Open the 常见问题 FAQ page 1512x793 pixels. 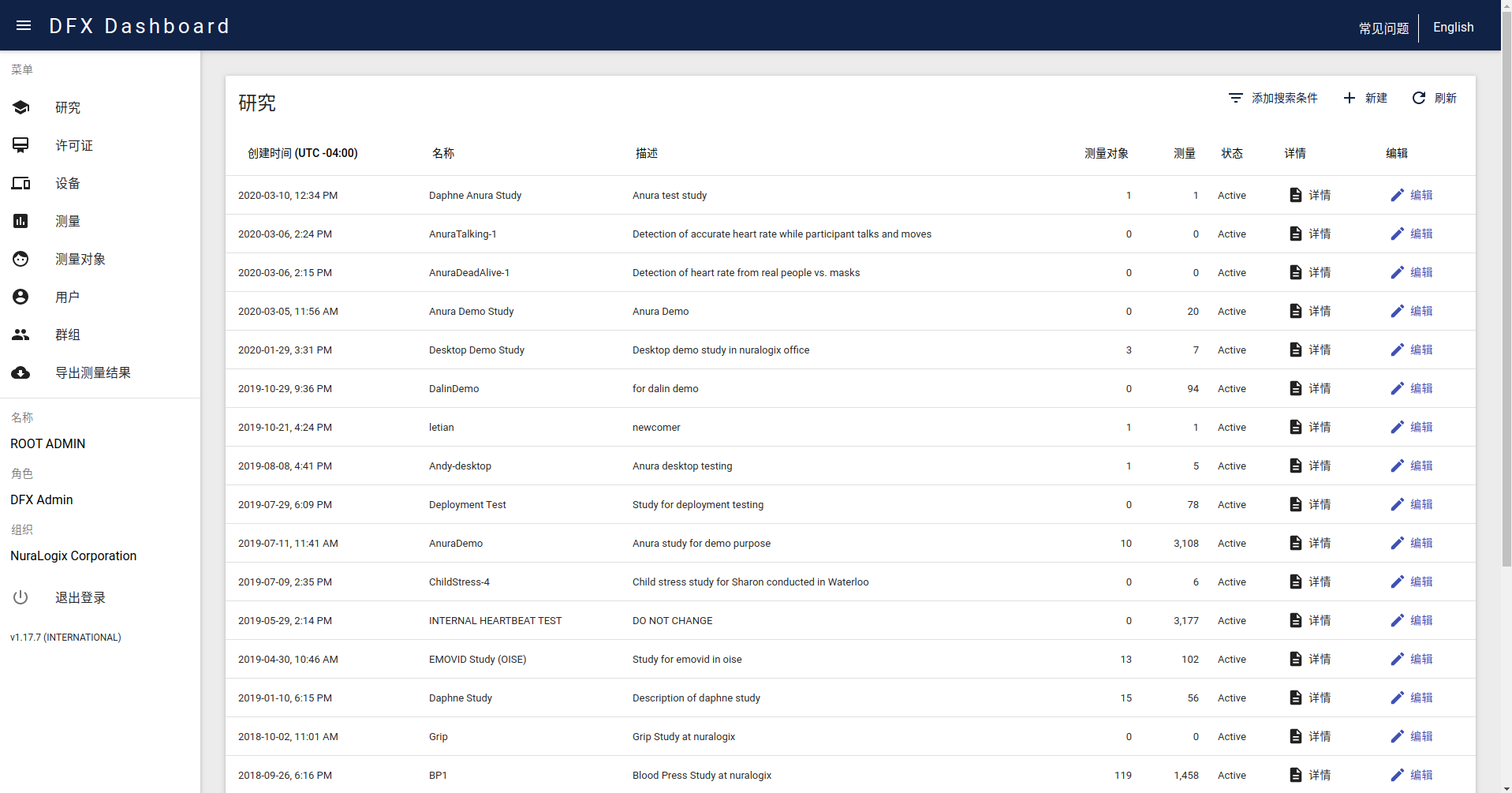(x=1383, y=28)
